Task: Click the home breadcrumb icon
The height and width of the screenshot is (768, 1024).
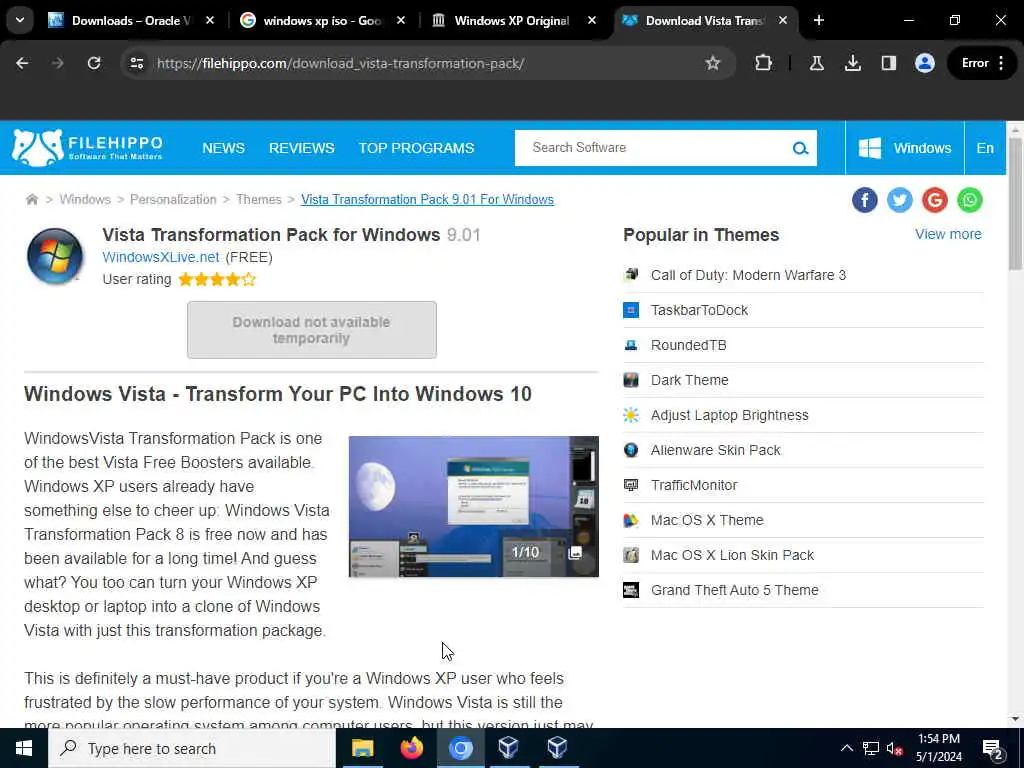Action: [31, 199]
